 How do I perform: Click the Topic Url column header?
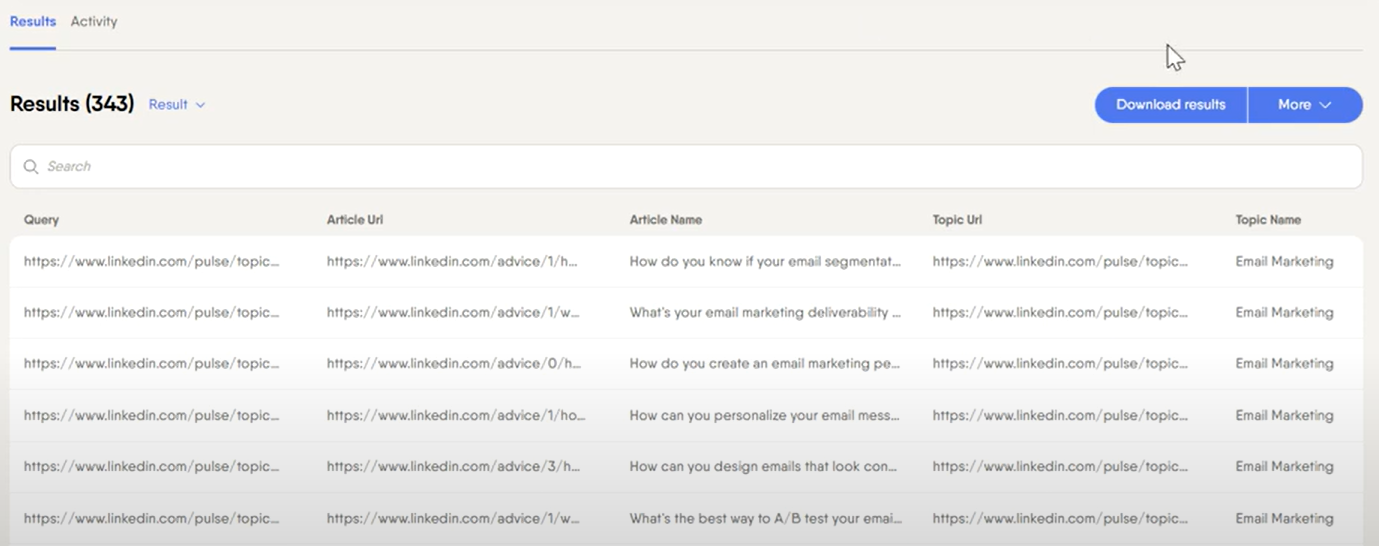point(958,219)
